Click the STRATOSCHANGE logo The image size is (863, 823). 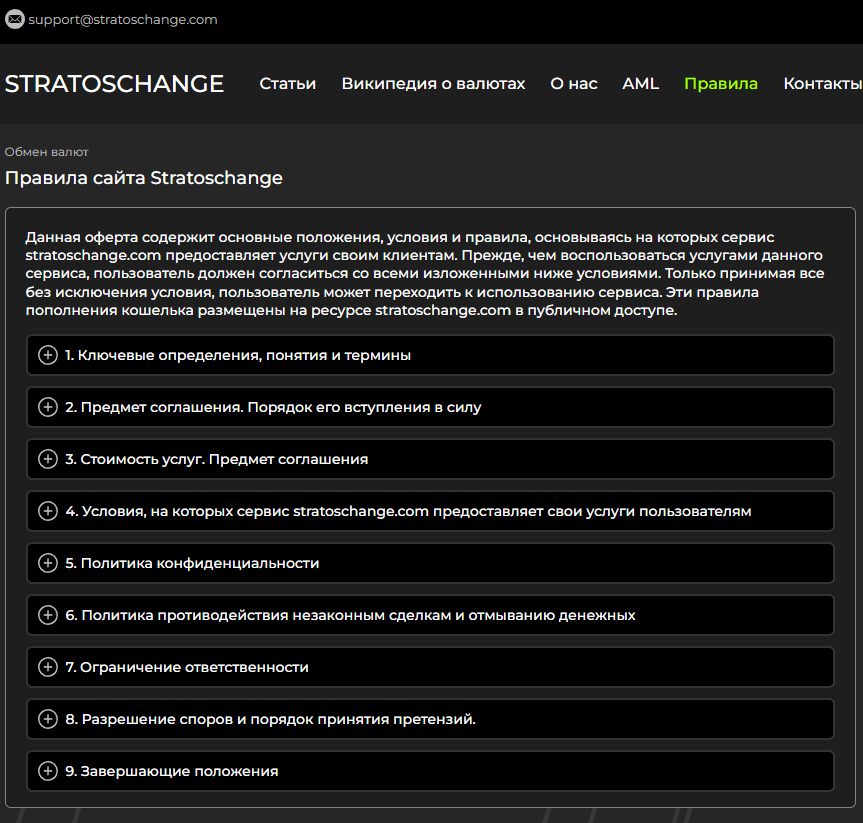point(114,84)
